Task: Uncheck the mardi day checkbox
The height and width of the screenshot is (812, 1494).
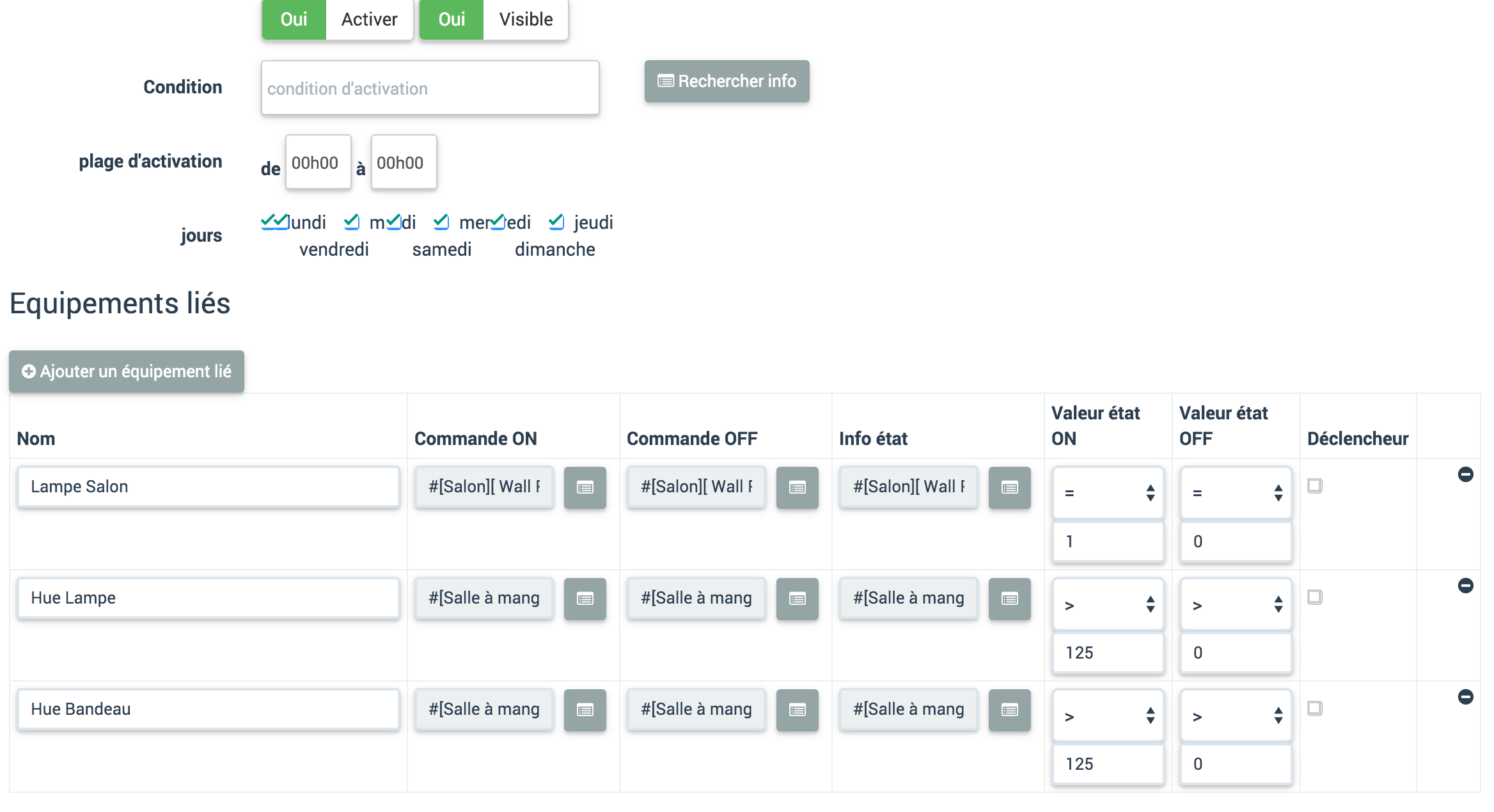Action: tap(352, 222)
